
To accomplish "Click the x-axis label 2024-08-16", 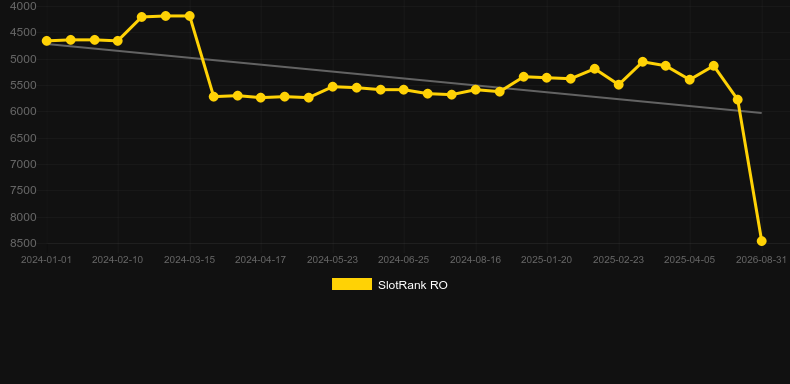I will coord(475,260).
